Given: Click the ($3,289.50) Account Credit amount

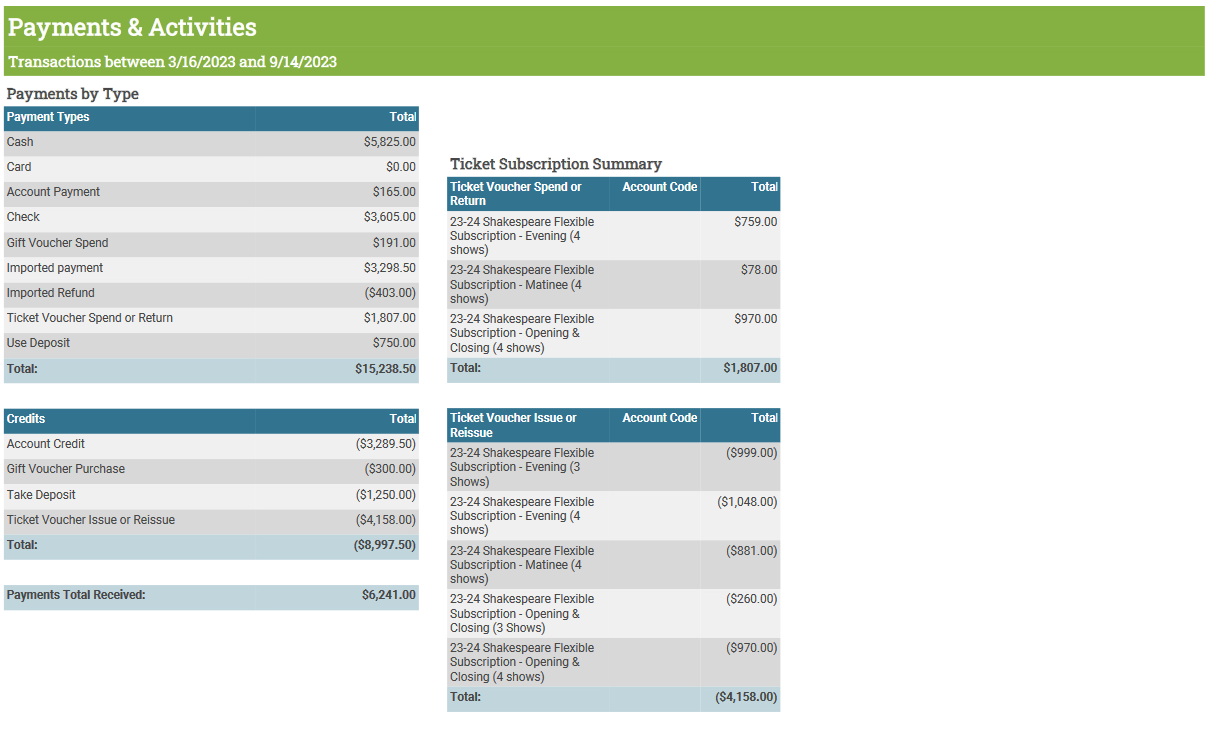Looking at the screenshot, I should [386, 444].
